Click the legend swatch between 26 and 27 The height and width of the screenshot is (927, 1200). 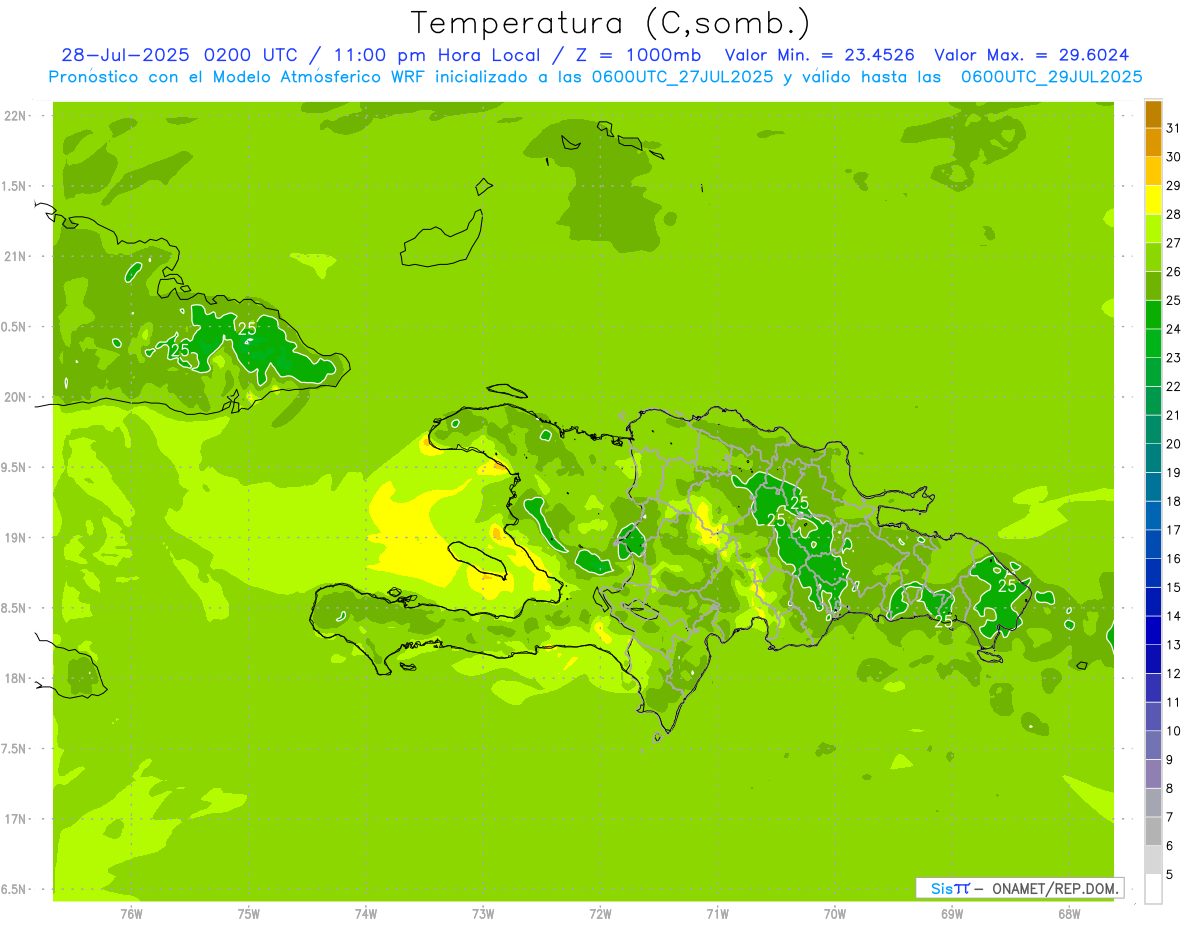(1153, 256)
